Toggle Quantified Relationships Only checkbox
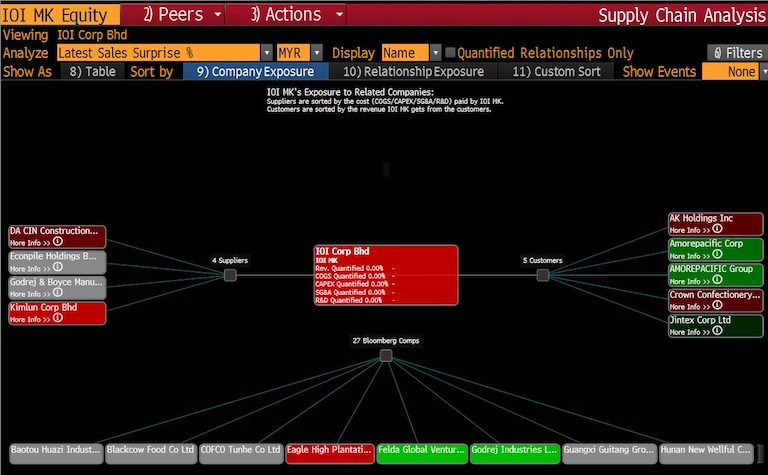The width and height of the screenshot is (768, 475). click(450, 52)
